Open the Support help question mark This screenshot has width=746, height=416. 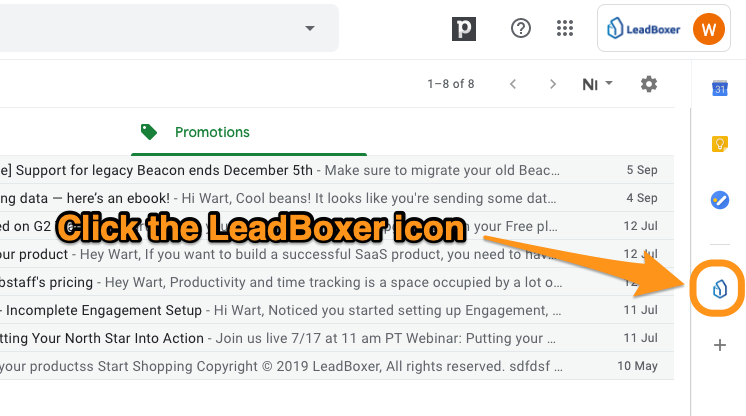click(x=521, y=29)
